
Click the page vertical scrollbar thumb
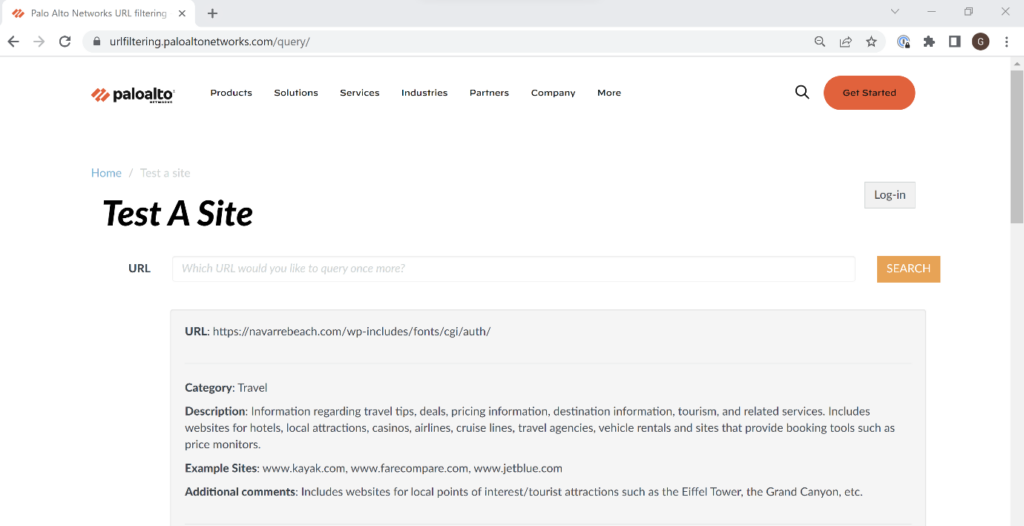pyautogui.click(x=1017, y=146)
